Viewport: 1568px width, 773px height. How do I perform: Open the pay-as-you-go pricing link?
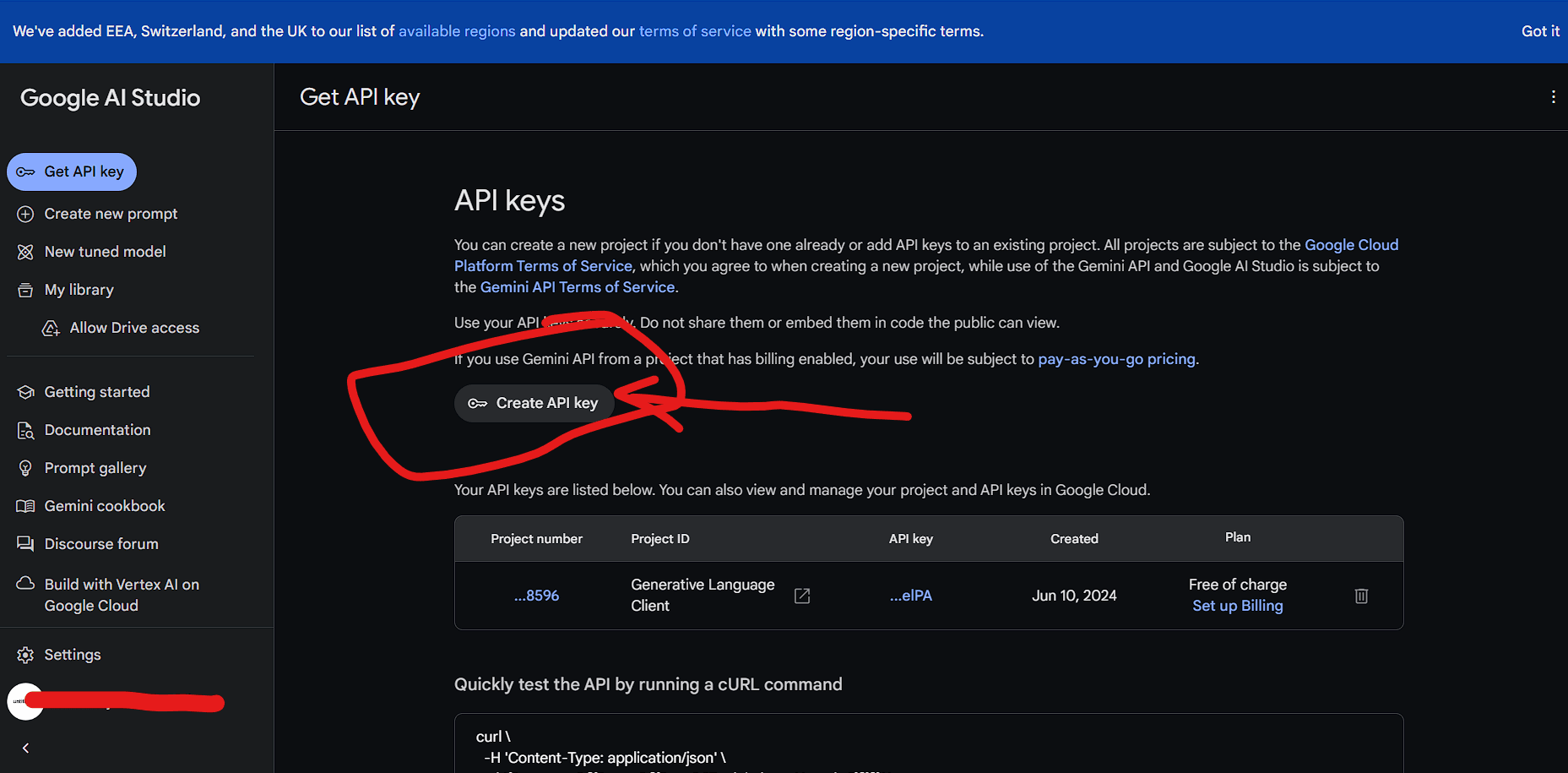point(1116,359)
